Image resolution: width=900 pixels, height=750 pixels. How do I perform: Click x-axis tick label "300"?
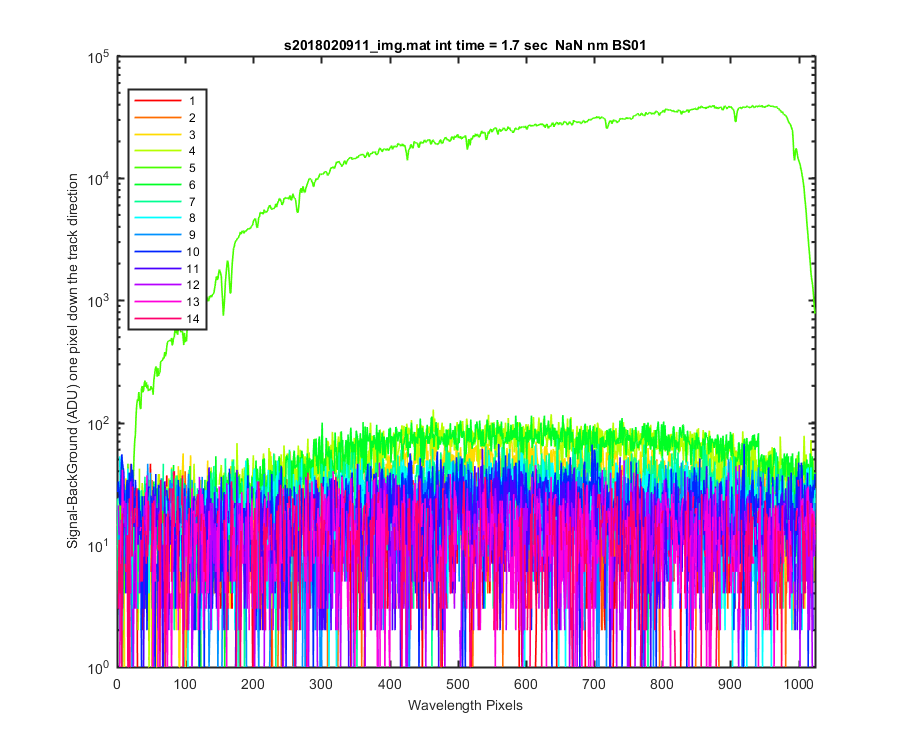321,685
